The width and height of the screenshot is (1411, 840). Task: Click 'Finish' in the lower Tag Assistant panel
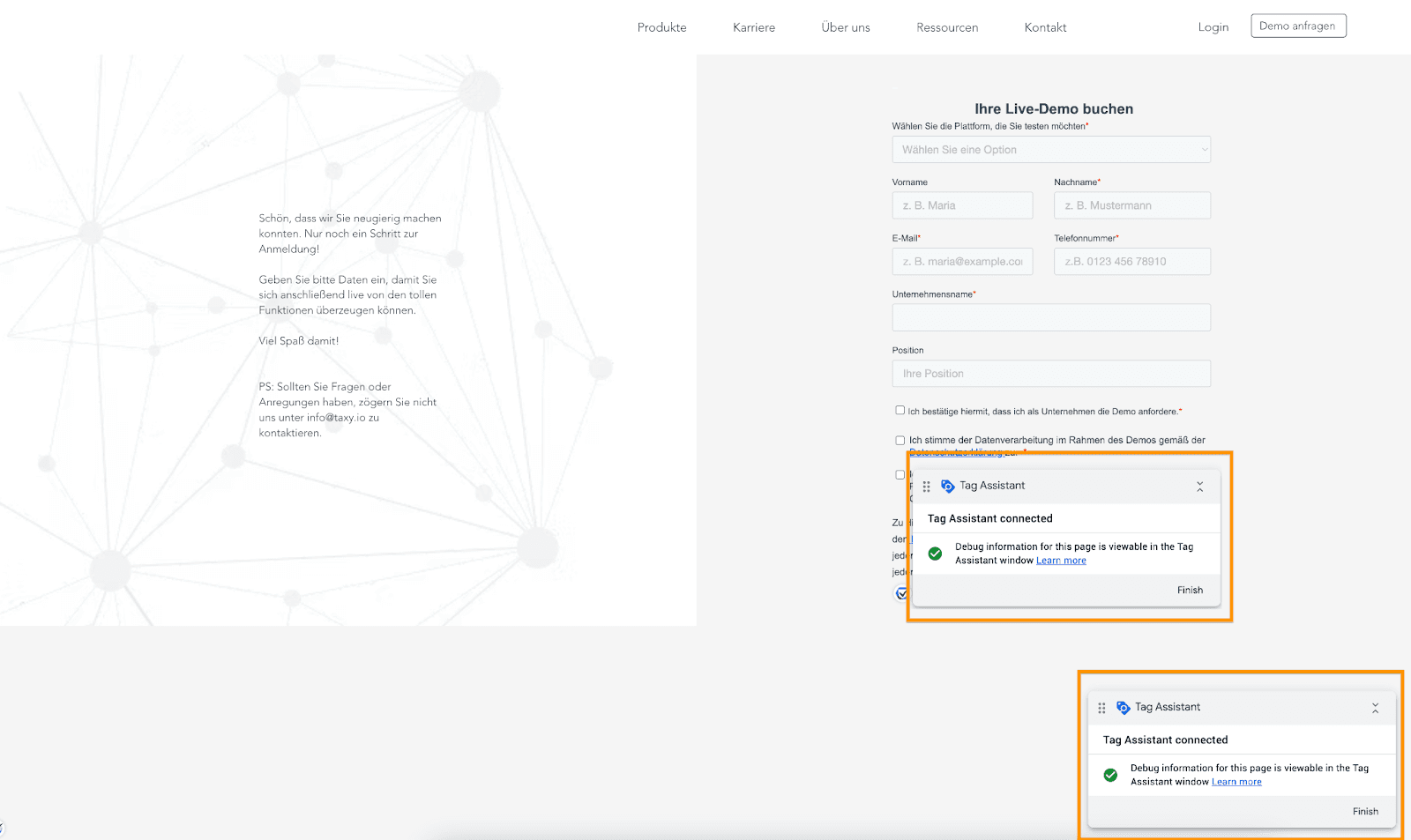pos(1365,811)
